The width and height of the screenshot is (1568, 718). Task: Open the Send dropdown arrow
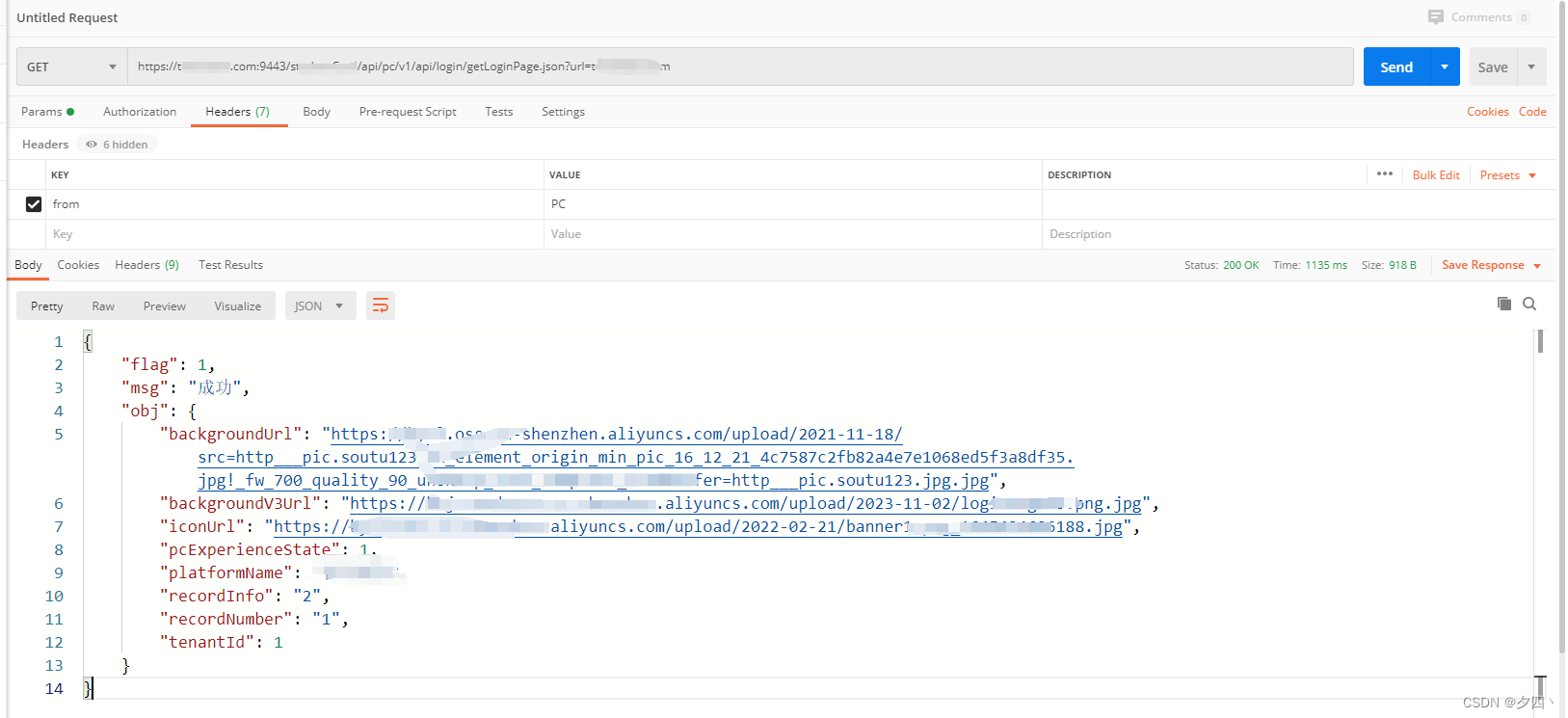pos(1445,66)
